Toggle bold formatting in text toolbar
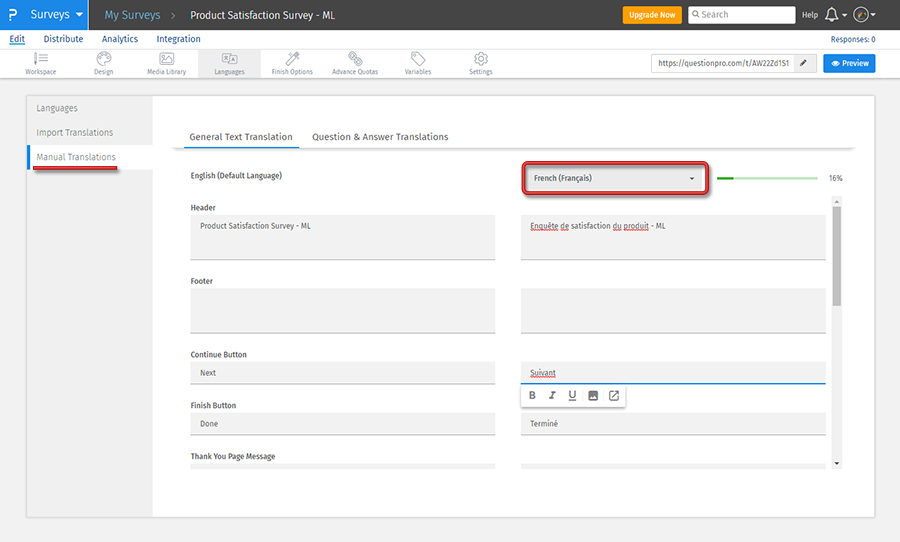The height and width of the screenshot is (542, 900). (532, 396)
